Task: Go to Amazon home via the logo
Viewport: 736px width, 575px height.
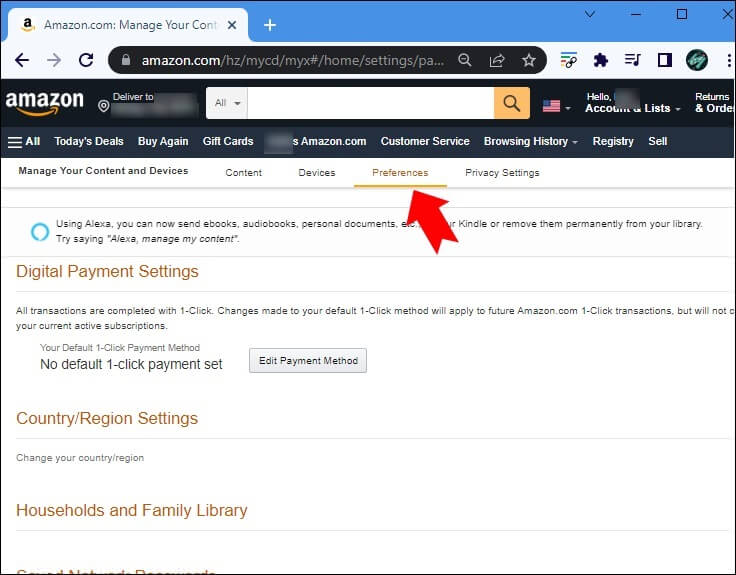Action: point(45,102)
